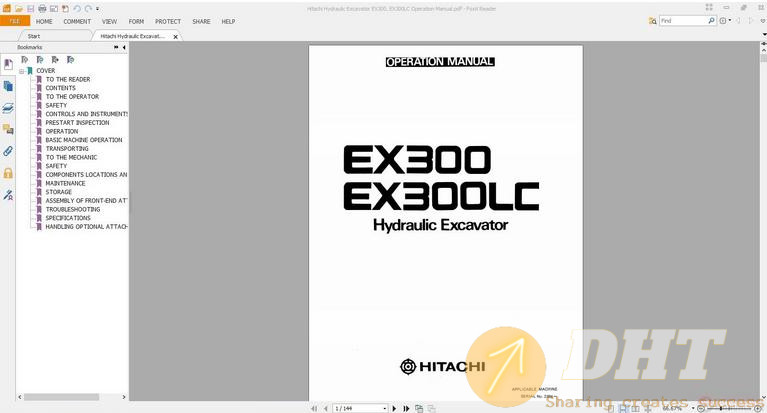Select the TRANSPORTING bookmark
Image resolution: width=767 pixels, height=413 pixels.
coord(67,149)
